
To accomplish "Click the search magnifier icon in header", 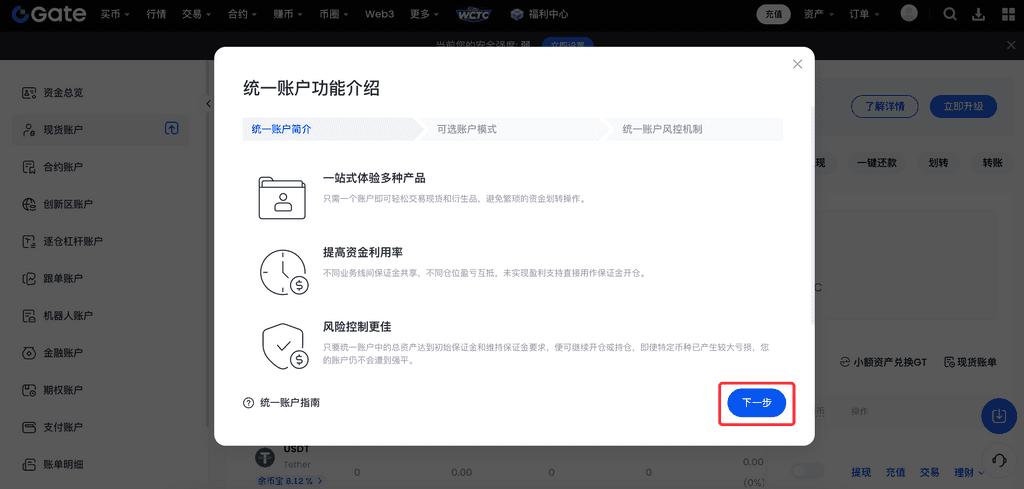I will [x=950, y=14].
